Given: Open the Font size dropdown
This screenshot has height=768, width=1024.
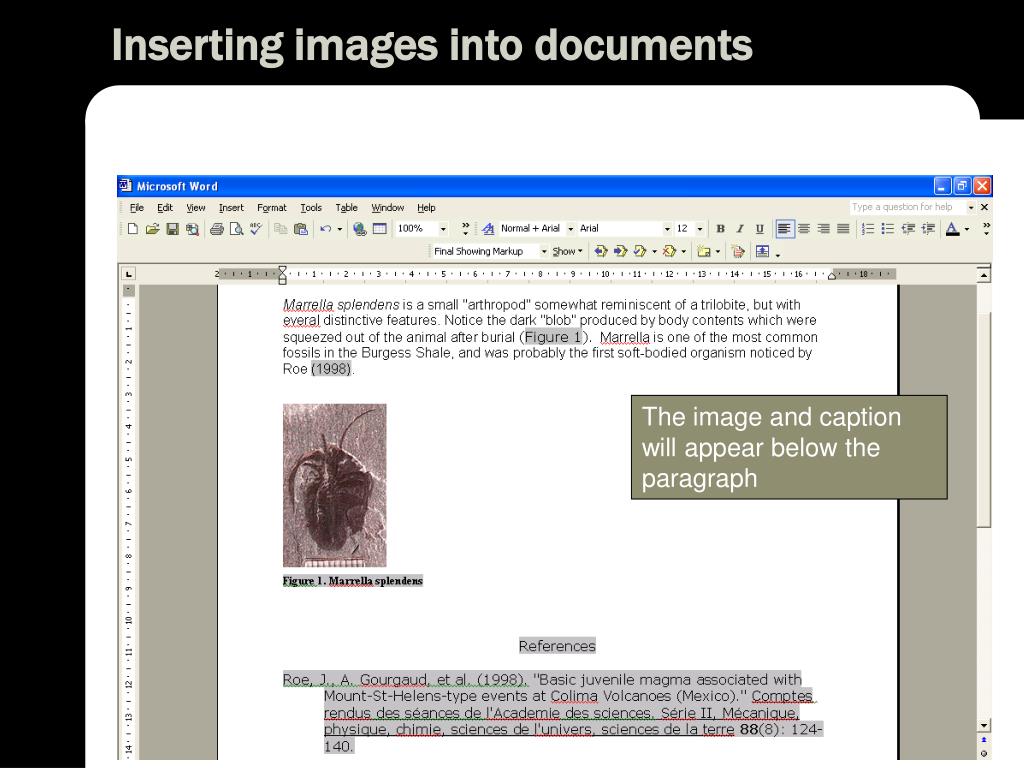Looking at the screenshot, I should tap(699, 229).
